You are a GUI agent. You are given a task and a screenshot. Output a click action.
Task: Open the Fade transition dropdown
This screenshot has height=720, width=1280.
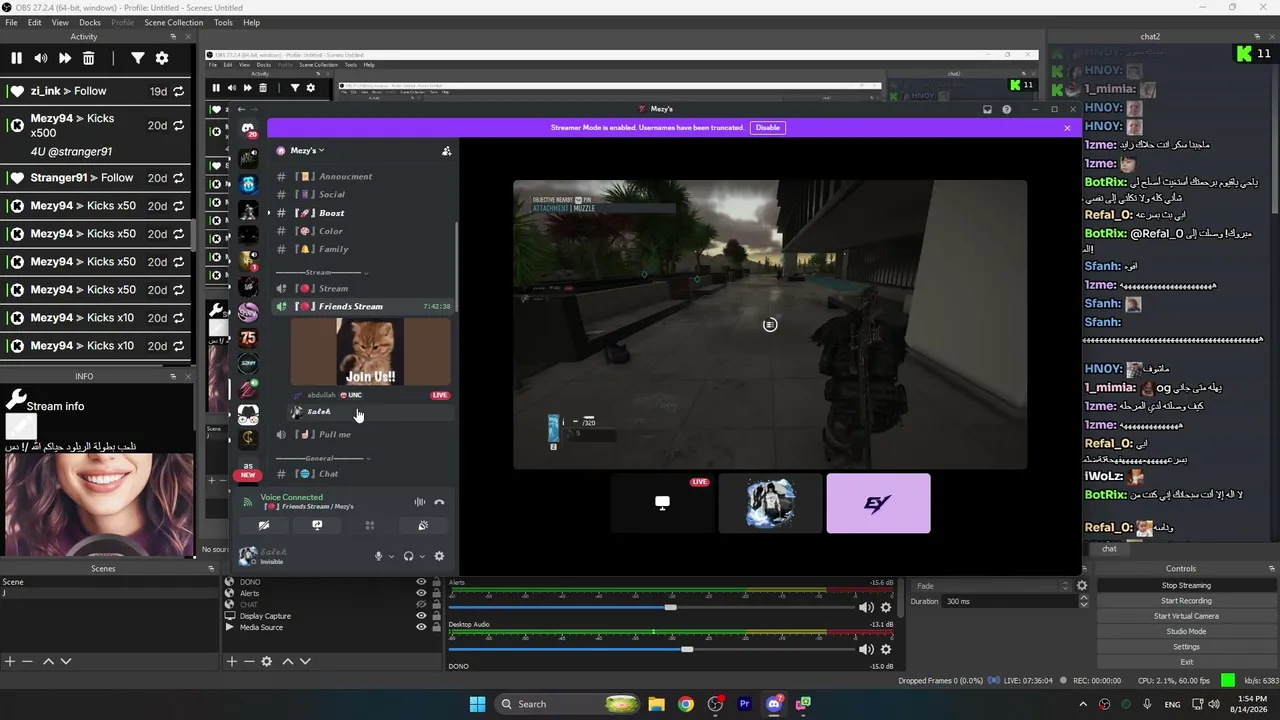993,586
